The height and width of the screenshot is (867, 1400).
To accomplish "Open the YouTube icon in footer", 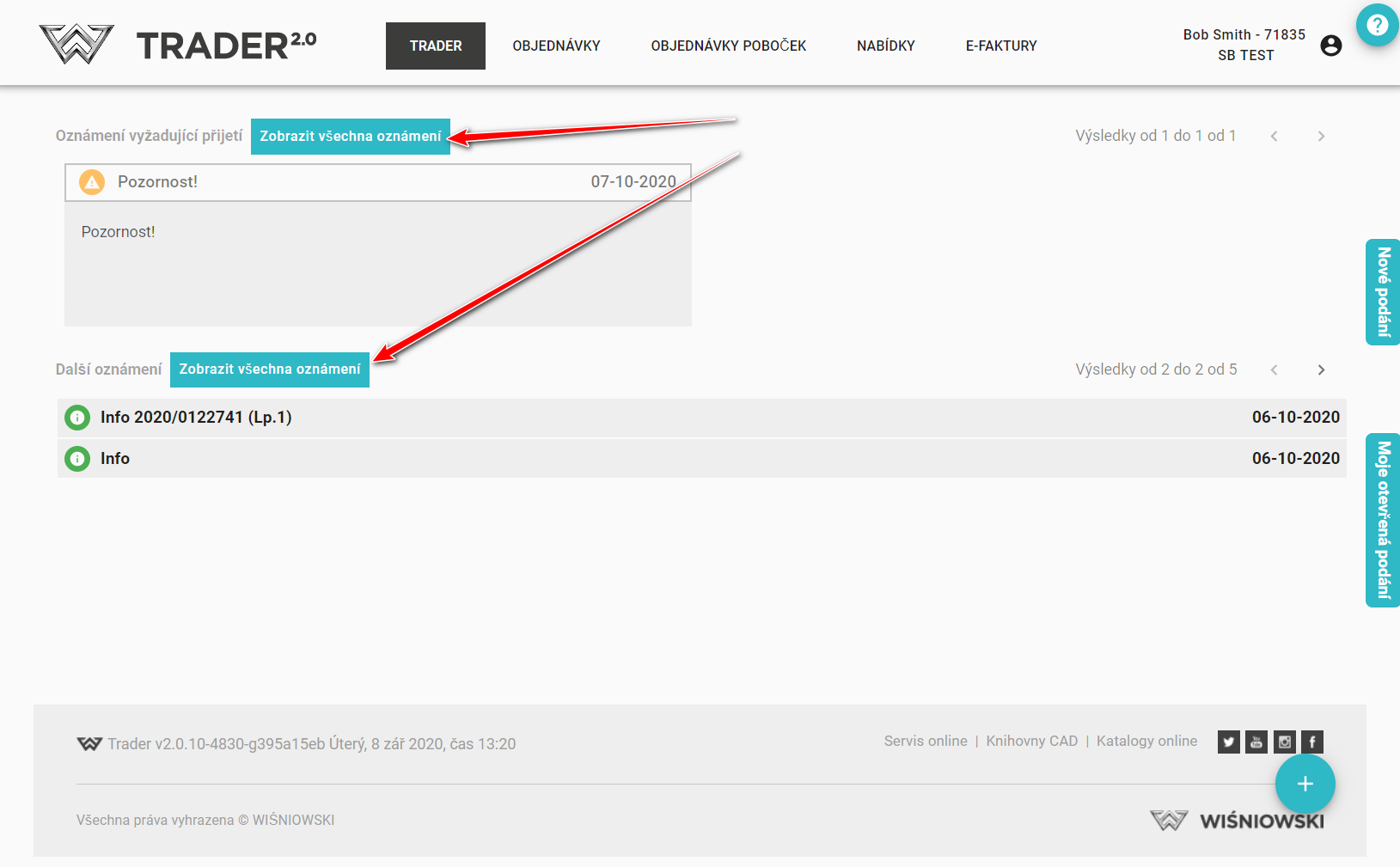I will tap(1256, 742).
